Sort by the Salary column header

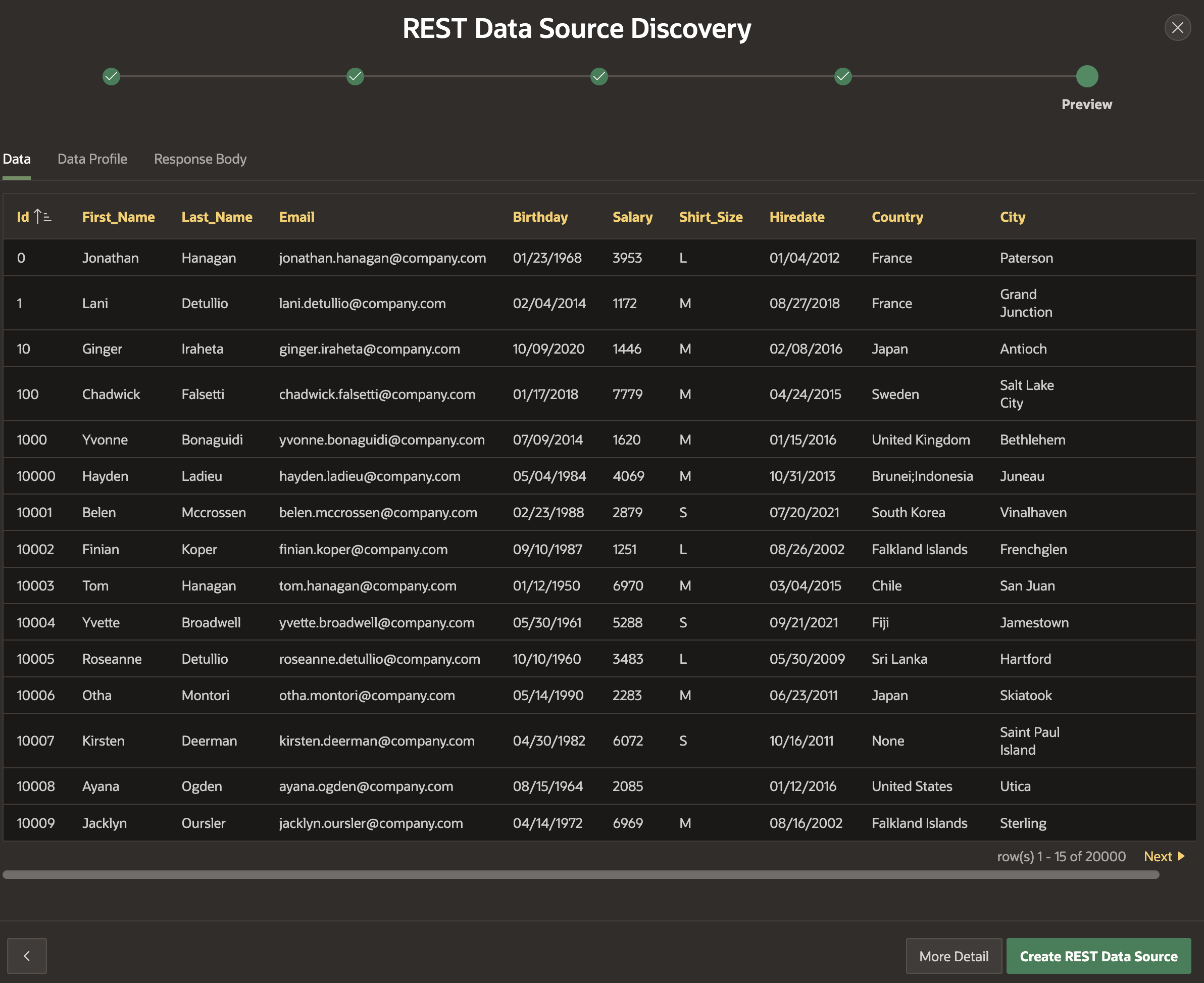tap(632, 217)
